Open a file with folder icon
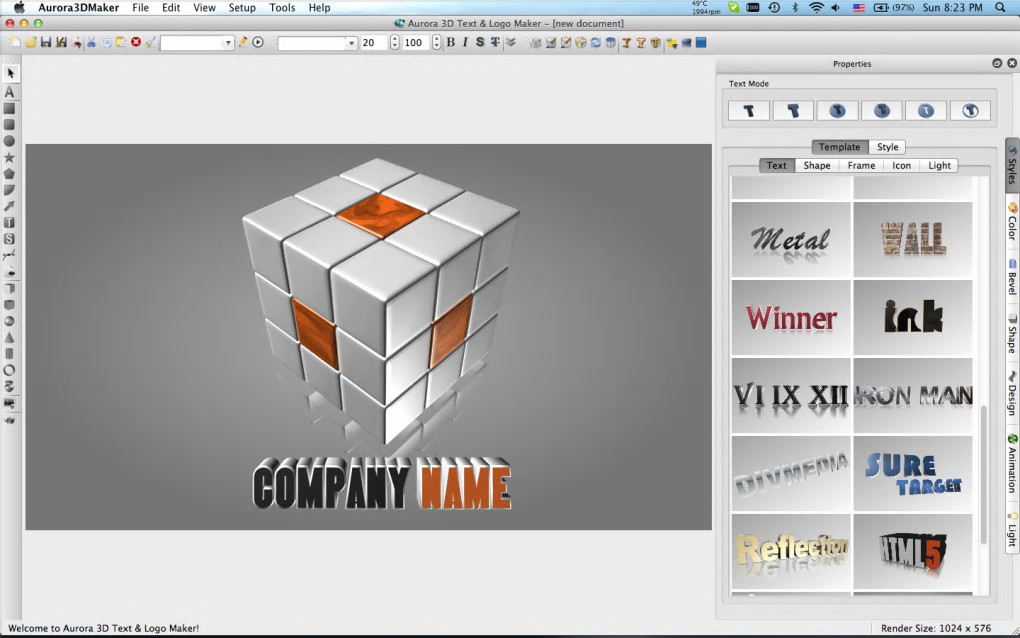 pos(31,42)
